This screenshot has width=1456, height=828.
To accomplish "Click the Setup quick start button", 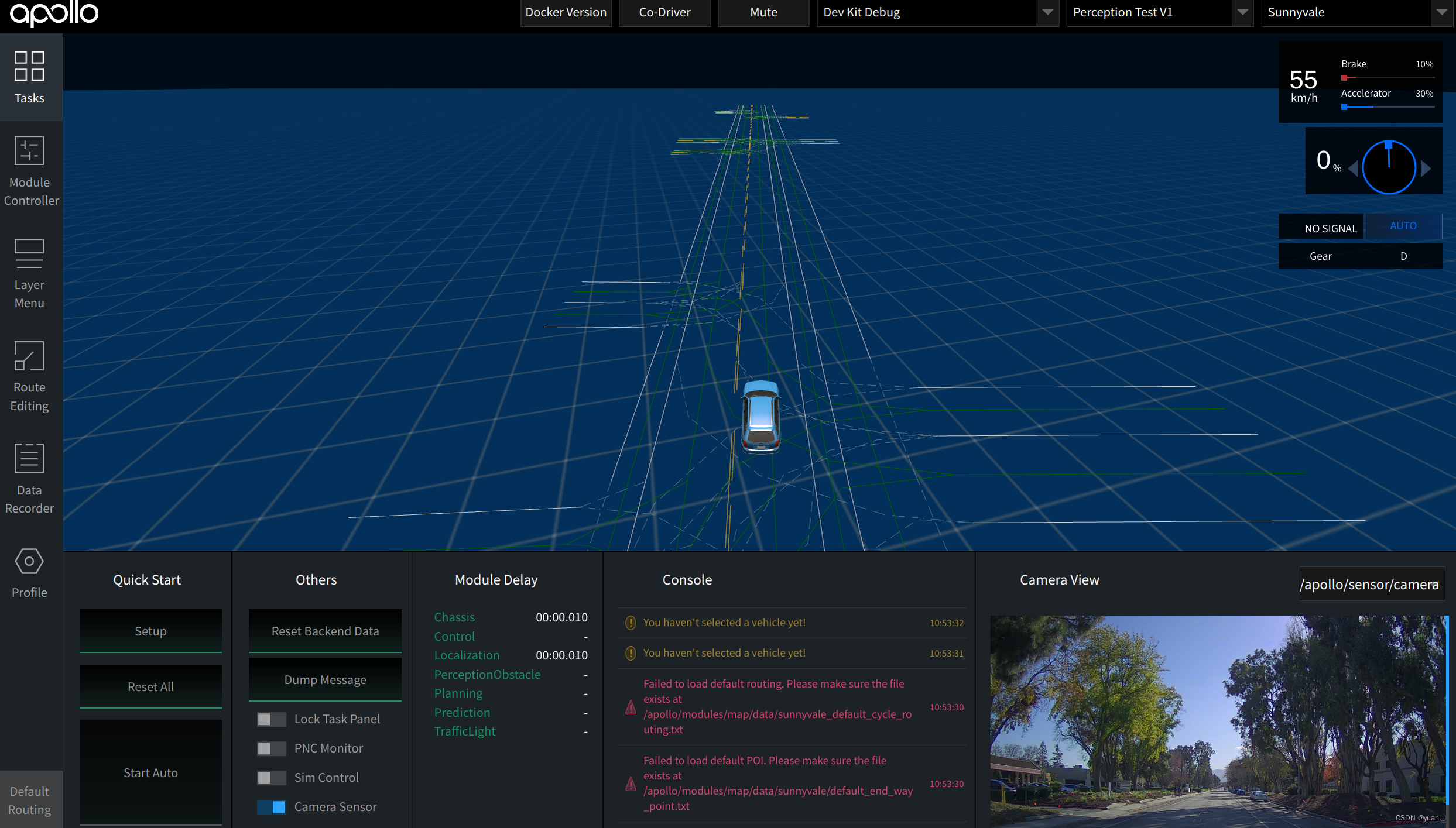I will click(x=150, y=631).
